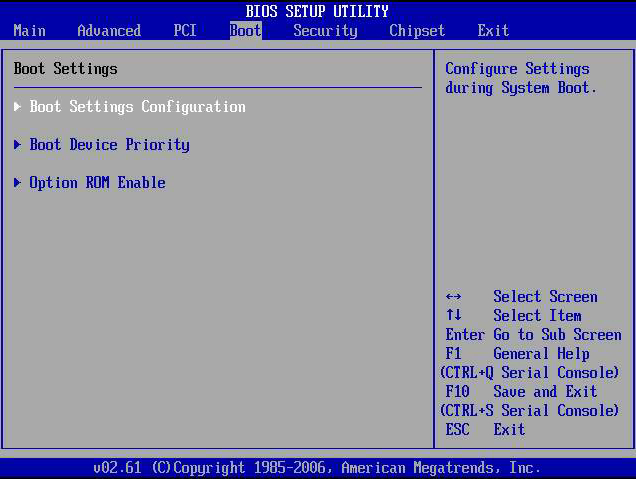This screenshot has height=479, width=636.
Task: Click the American Megatrends copyright footer
Action: (x=317, y=468)
